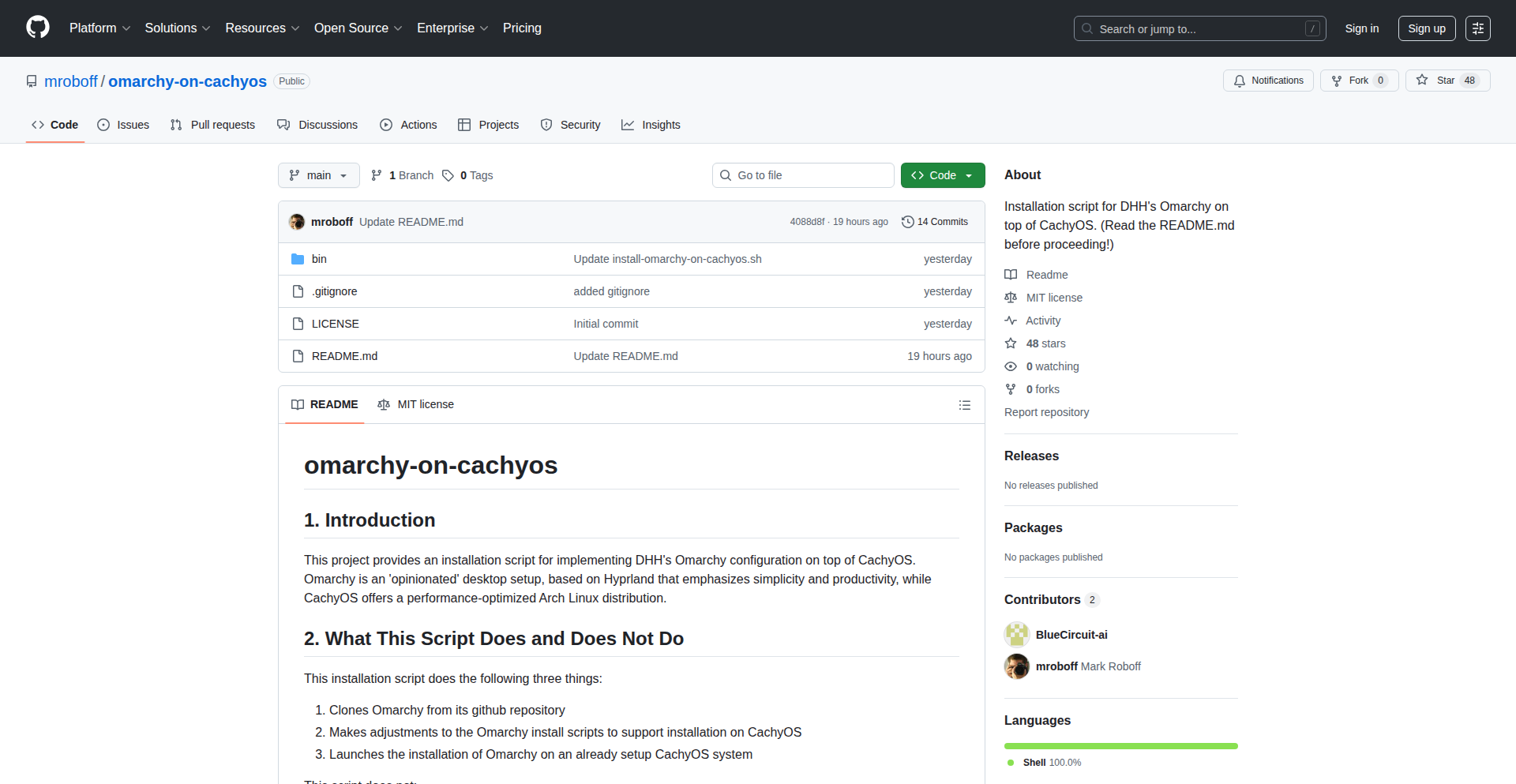Click the bin folder icon
Screen dimensions: 1516x784
(298, 259)
